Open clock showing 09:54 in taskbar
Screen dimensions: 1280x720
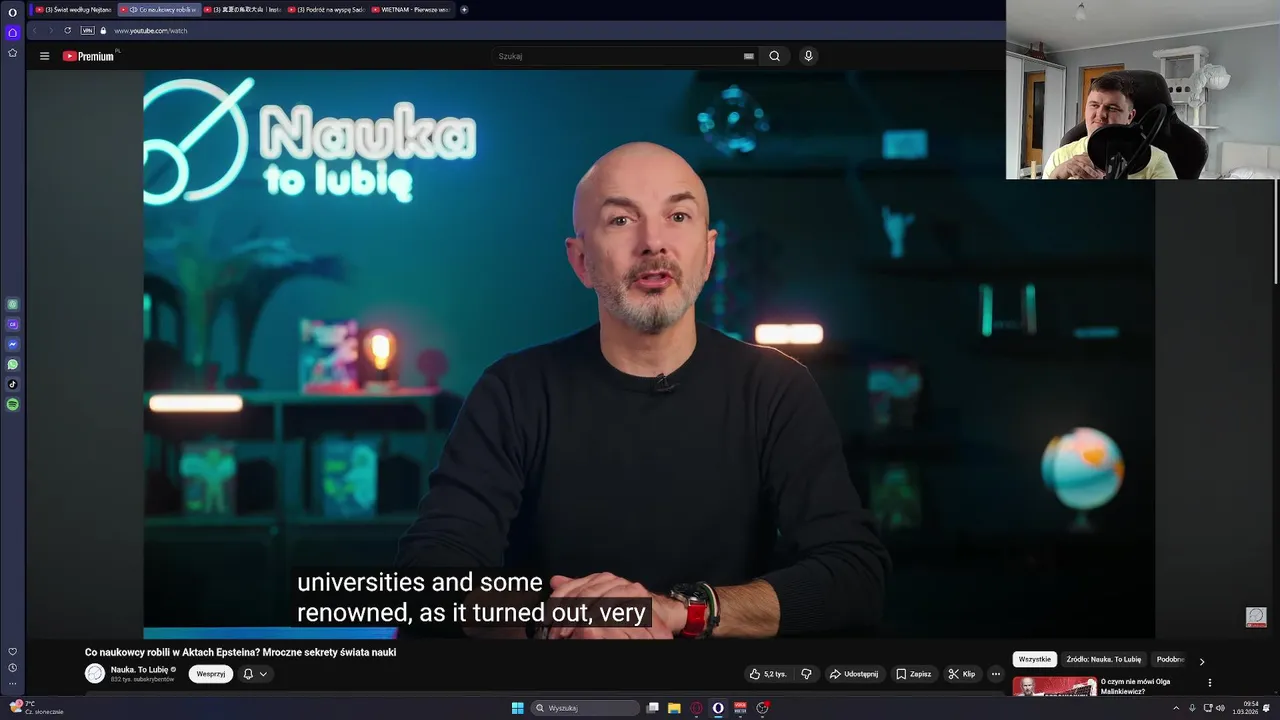coord(1245,708)
